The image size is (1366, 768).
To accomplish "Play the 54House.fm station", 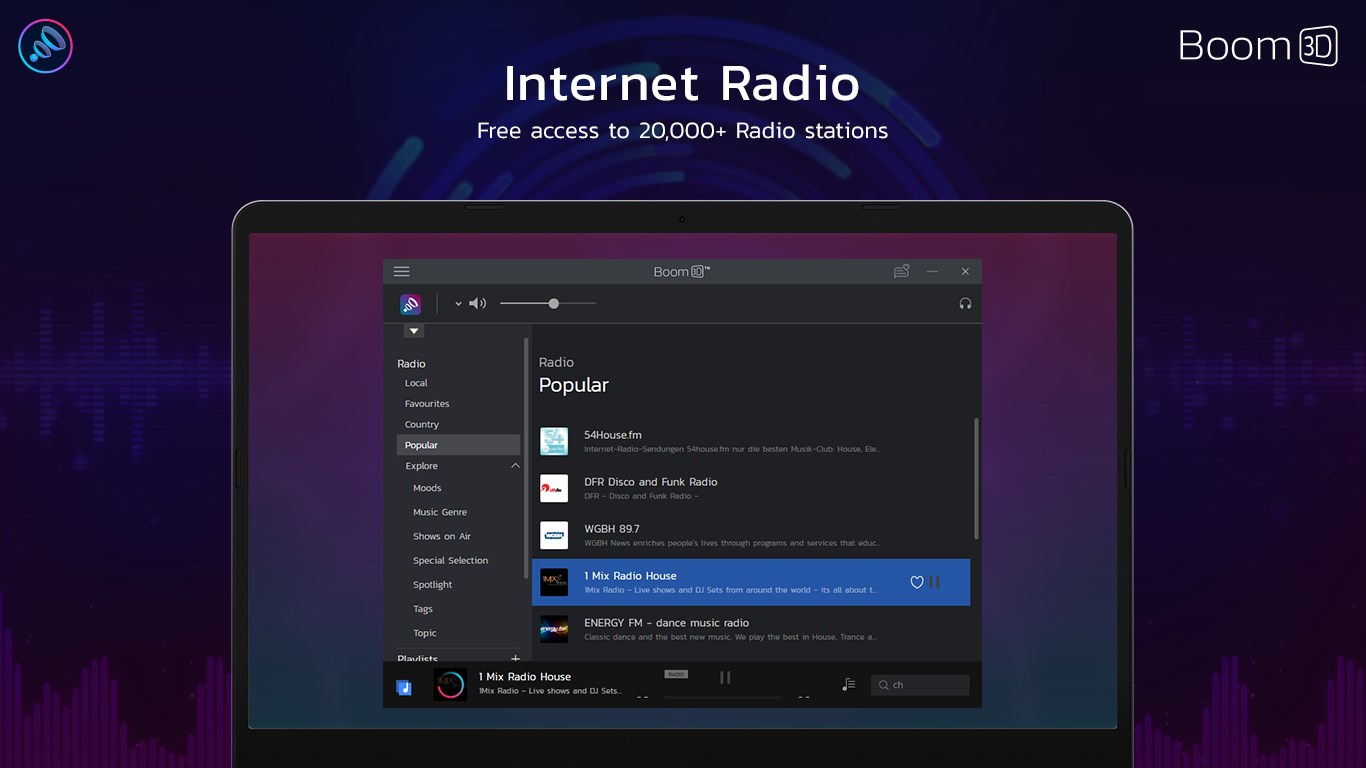I will 751,441.
